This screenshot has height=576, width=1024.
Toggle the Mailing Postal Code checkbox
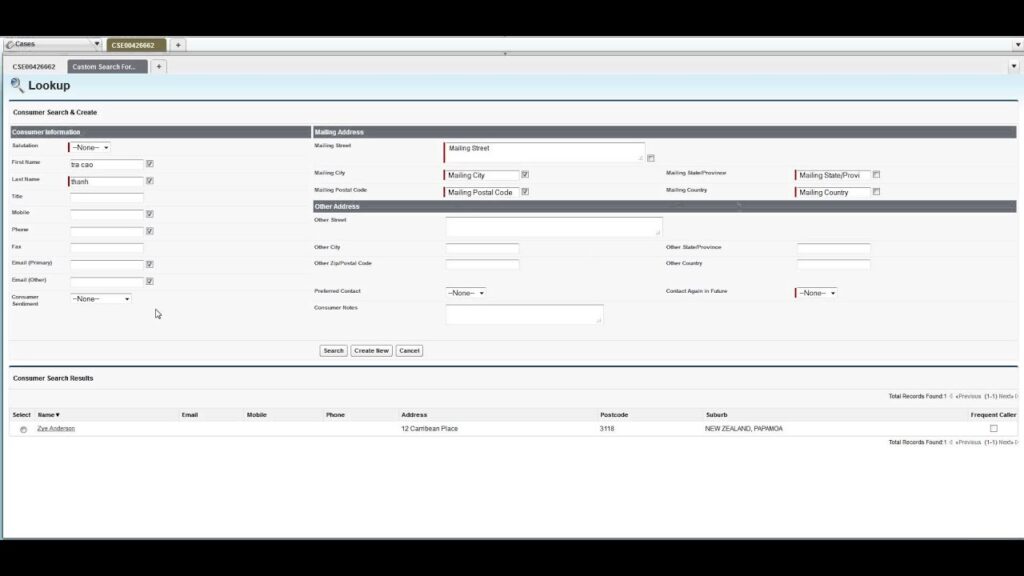tap(525, 192)
